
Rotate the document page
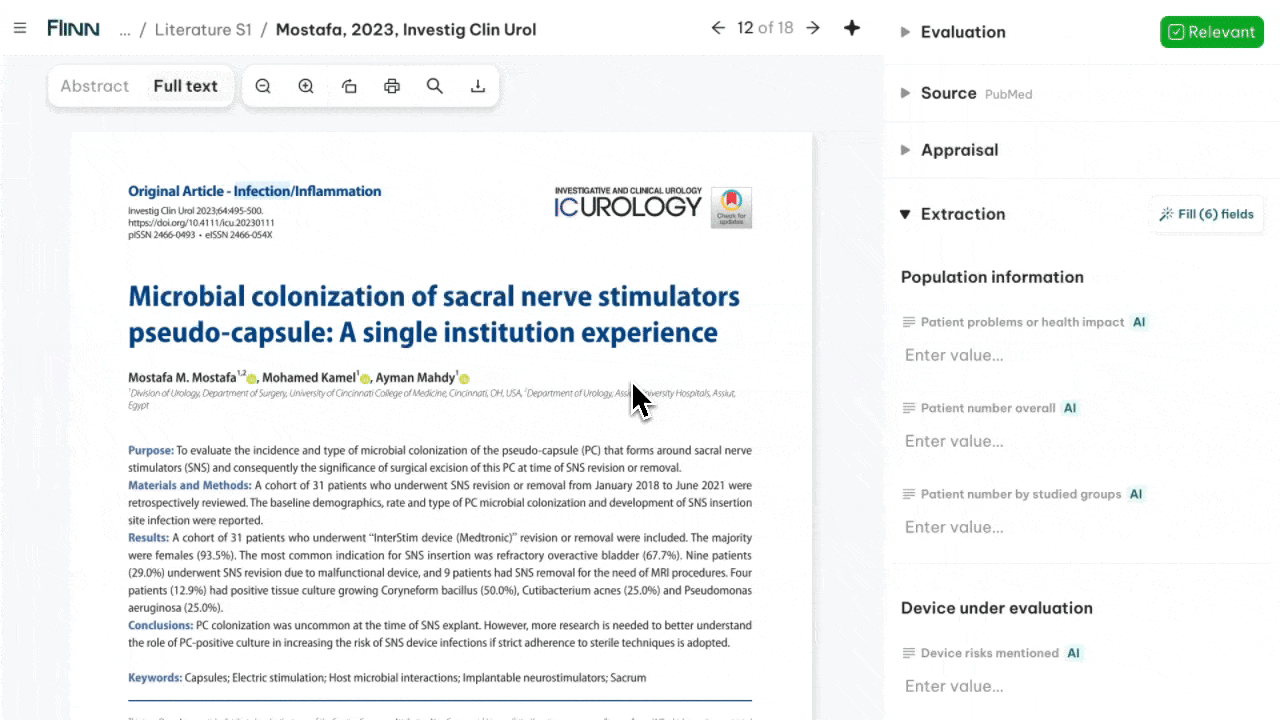[x=349, y=86]
